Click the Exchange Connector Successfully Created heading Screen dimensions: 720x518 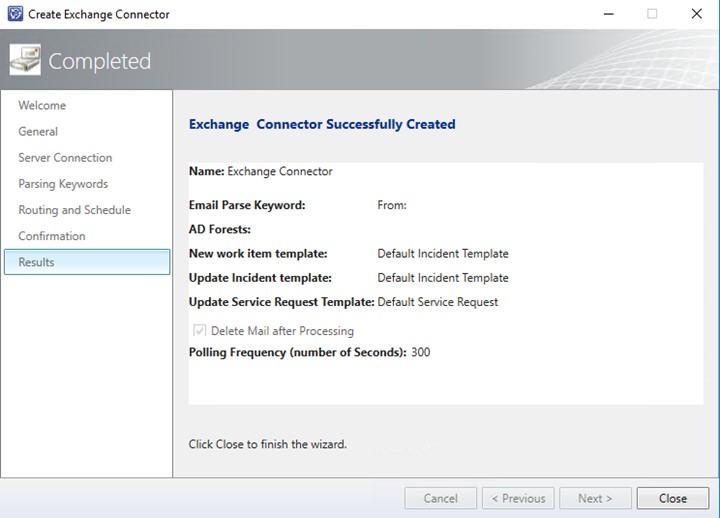(x=322, y=124)
